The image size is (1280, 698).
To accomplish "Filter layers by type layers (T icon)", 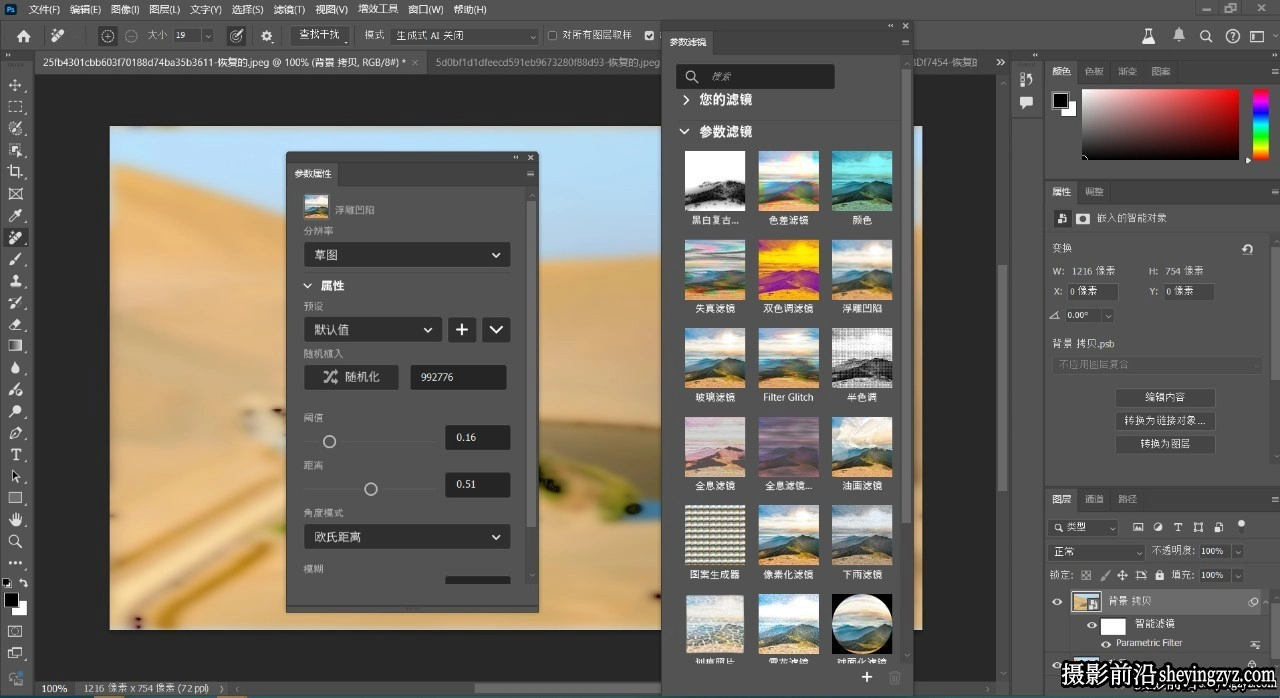I will [1178, 527].
